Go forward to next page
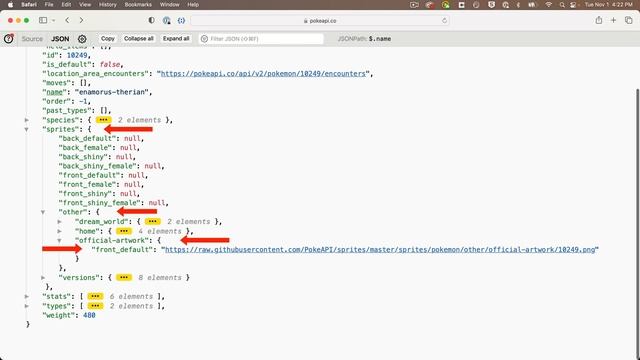This screenshot has width=640, height=360. tap(81, 20)
